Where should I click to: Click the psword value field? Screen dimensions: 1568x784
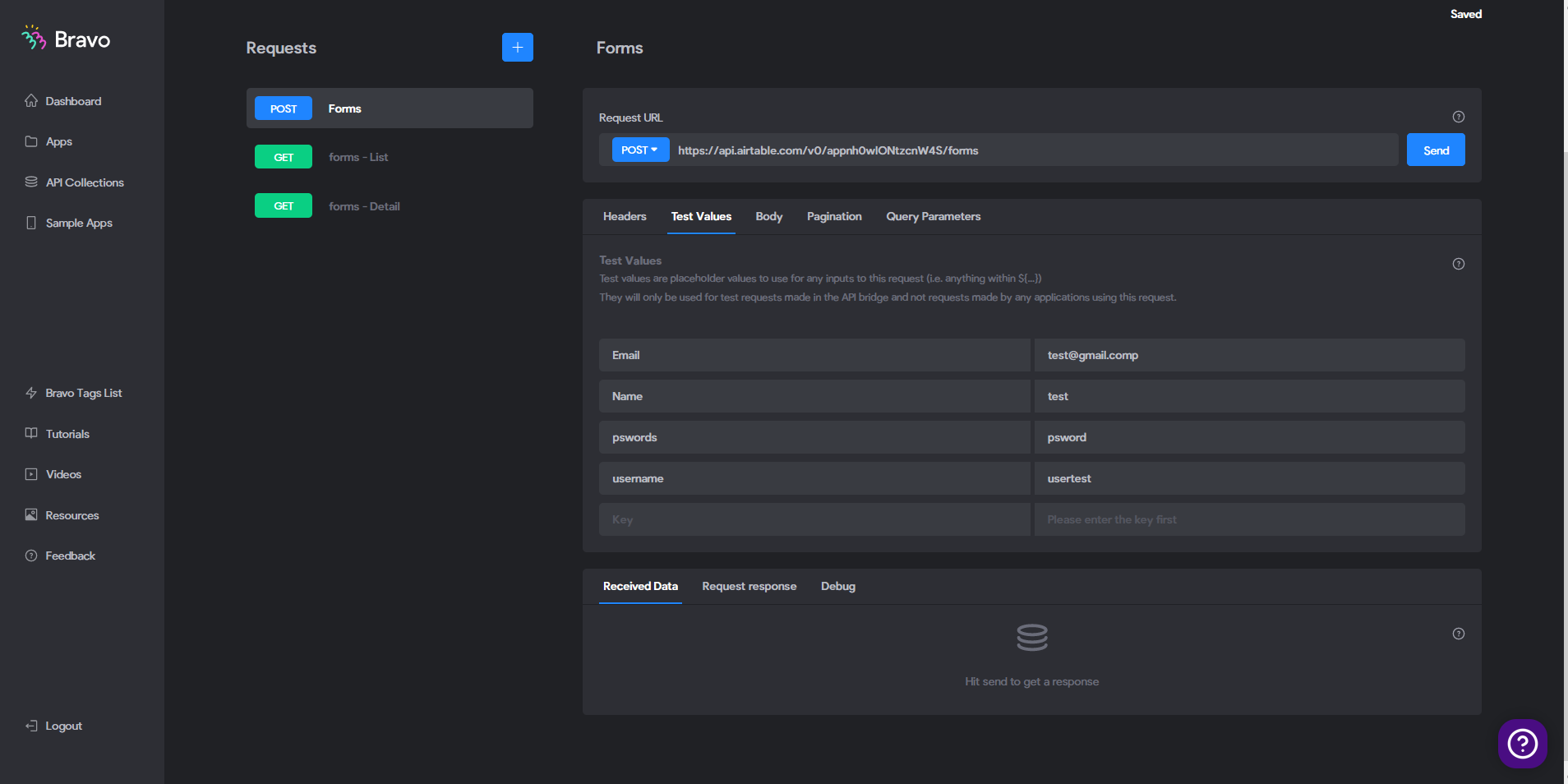[1249, 437]
